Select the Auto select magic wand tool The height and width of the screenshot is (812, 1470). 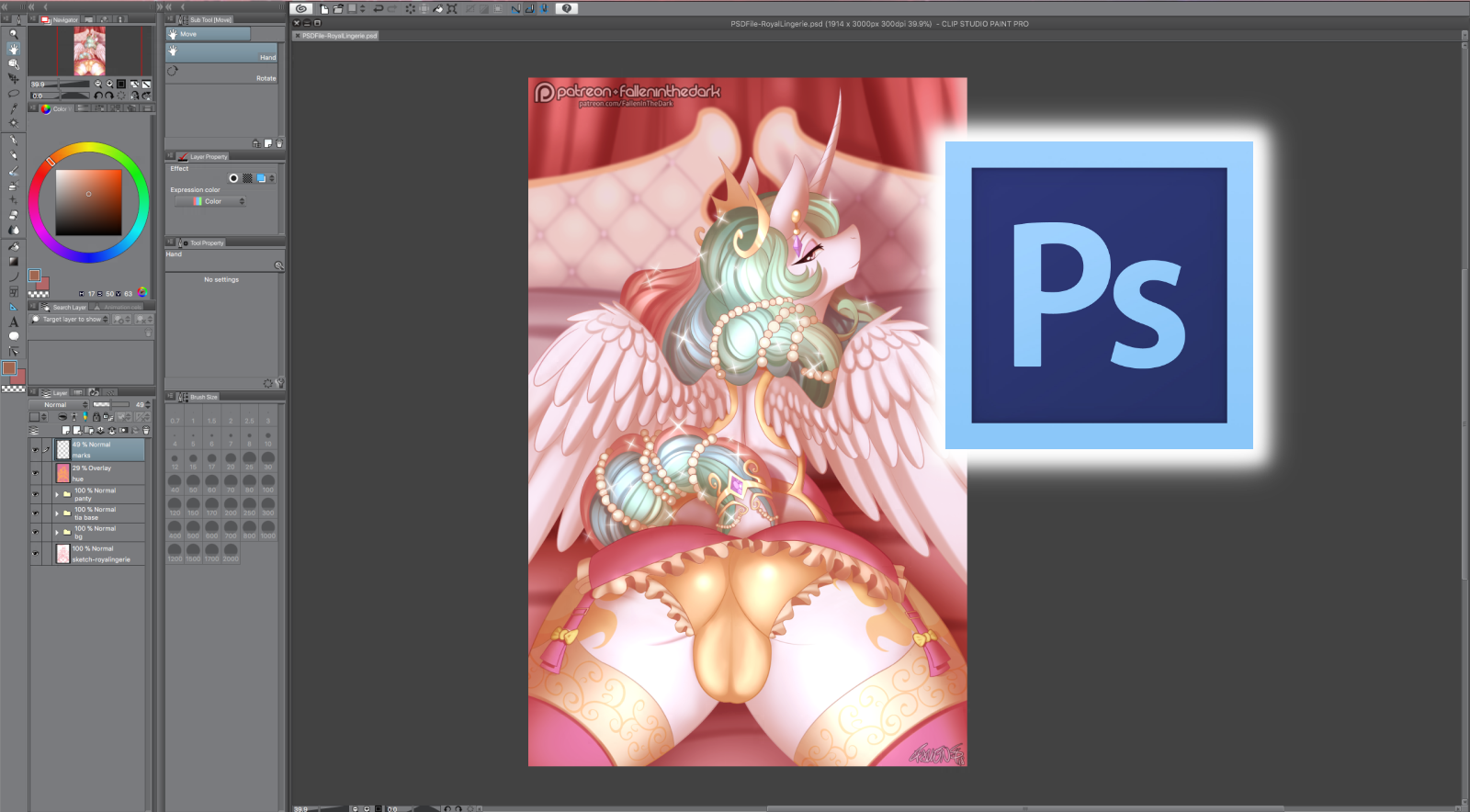(13, 122)
